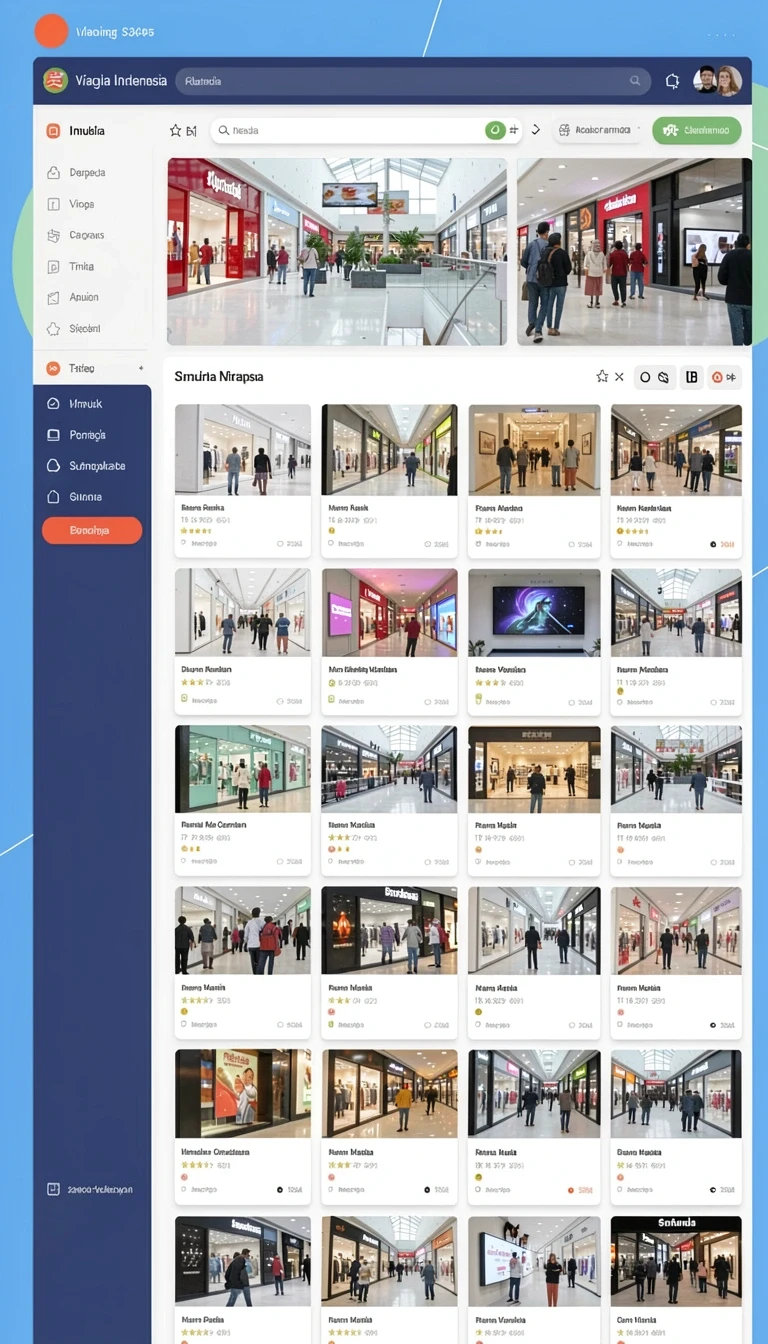Click the Smurla Nirapsia section title
The height and width of the screenshot is (1344, 768).
pyautogui.click(x=219, y=377)
